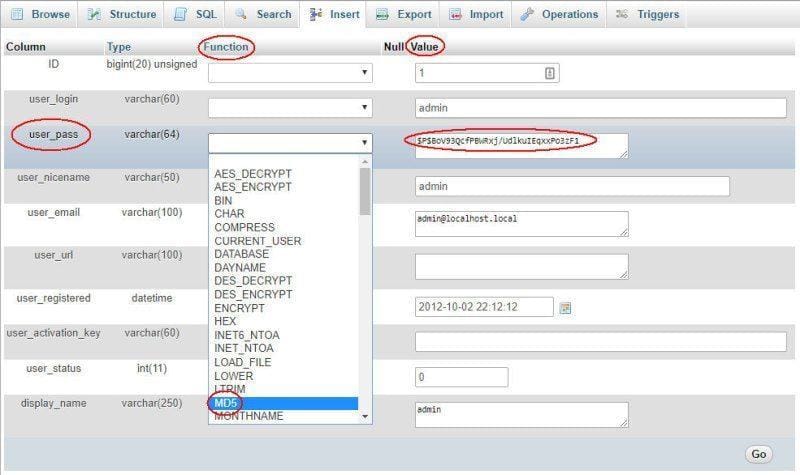Screen dimensions: 800x475
Task: Click the Function column header
Action: coord(226,47)
